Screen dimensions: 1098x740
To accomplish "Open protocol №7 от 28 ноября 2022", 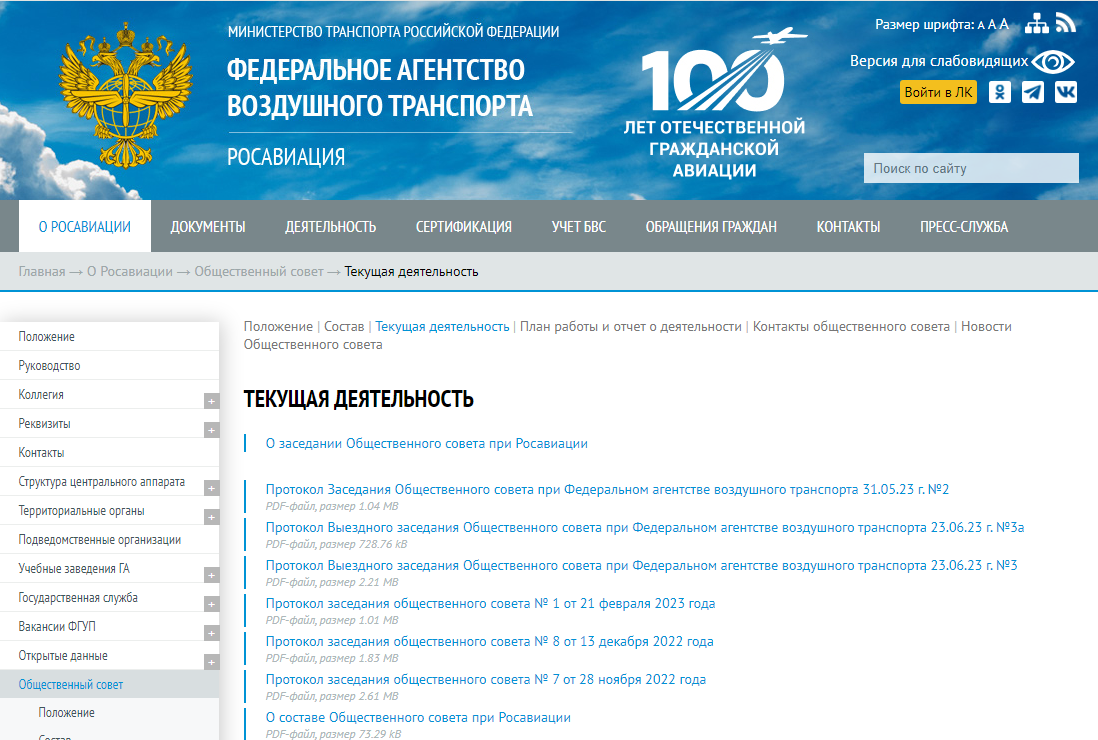I will [x=485, y=679].
